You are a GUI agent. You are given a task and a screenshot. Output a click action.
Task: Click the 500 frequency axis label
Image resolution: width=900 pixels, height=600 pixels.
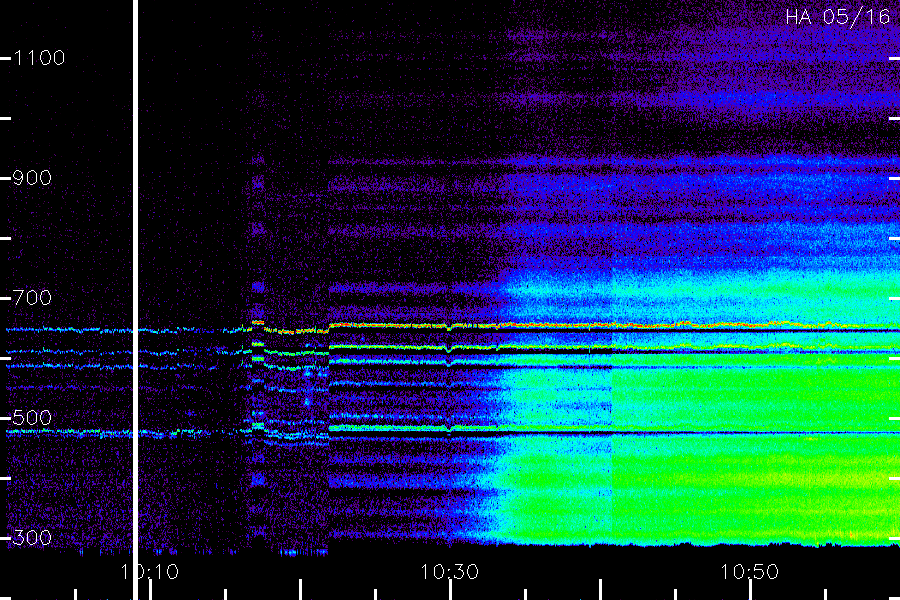click(32, 418)
